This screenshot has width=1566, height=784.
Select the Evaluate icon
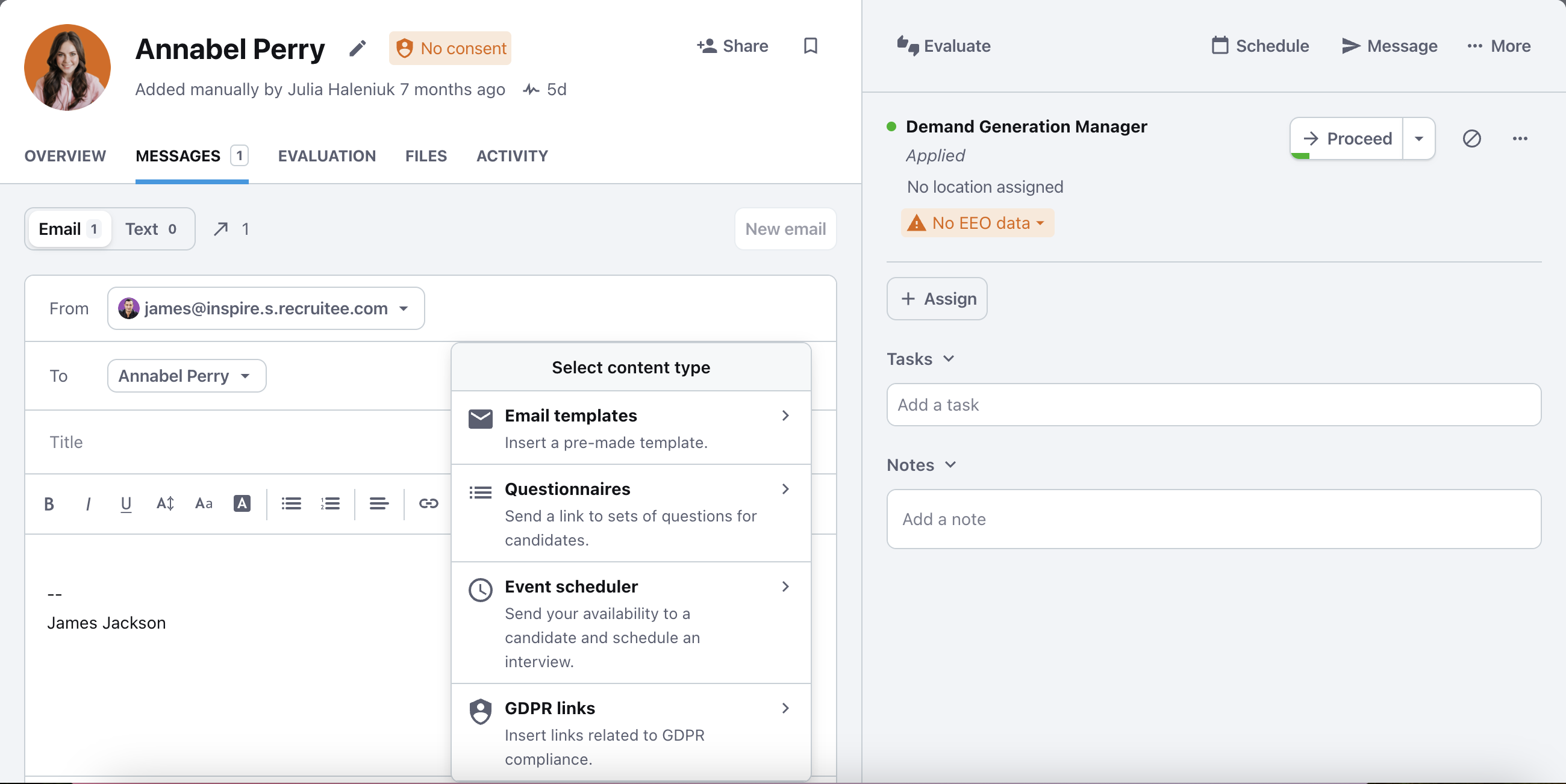coord(908,46)
